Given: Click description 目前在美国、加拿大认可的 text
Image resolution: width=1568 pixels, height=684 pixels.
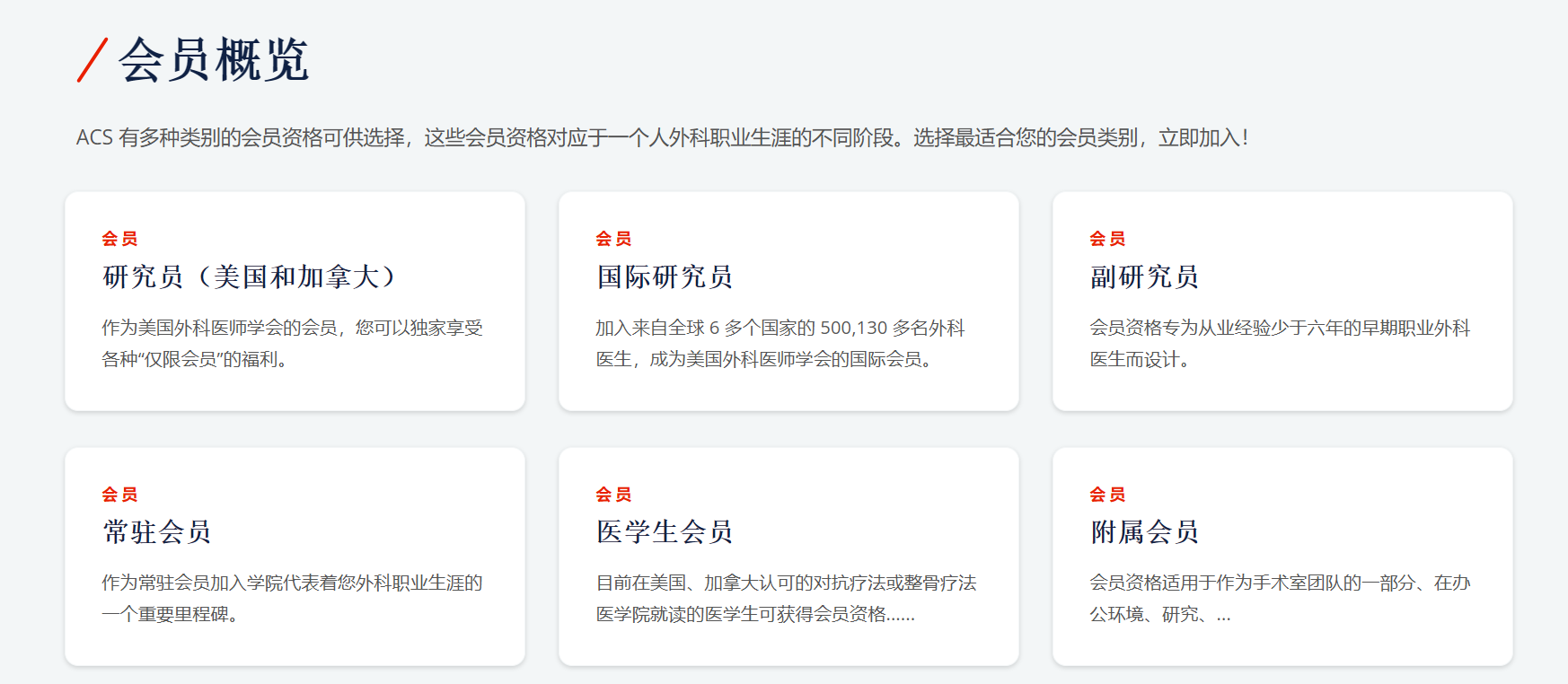Looking at the screenshot, I should coord(786,599).
